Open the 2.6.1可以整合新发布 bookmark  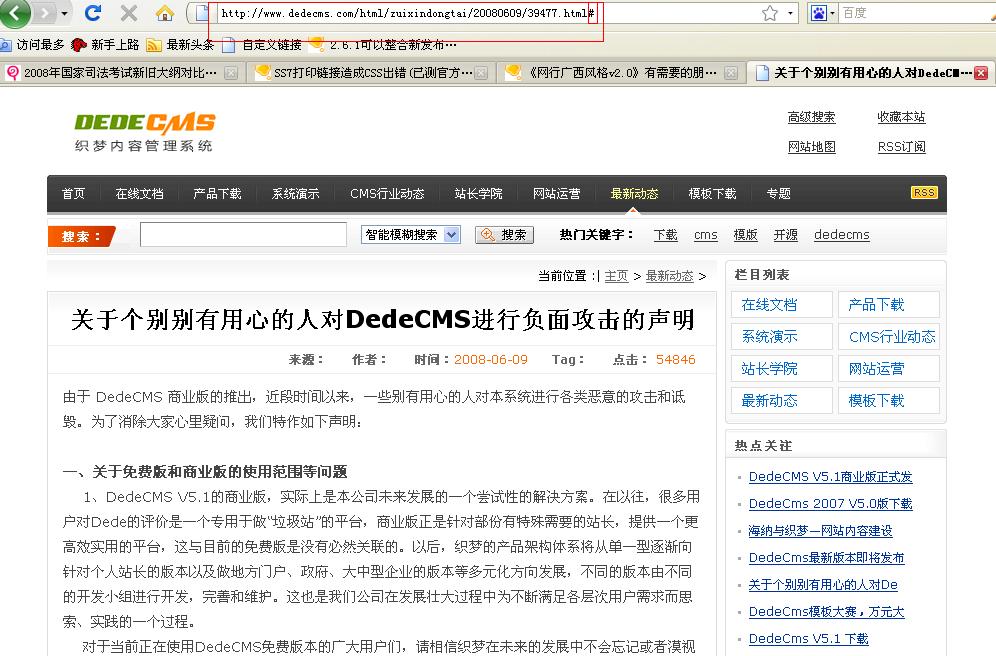point(382,44)
